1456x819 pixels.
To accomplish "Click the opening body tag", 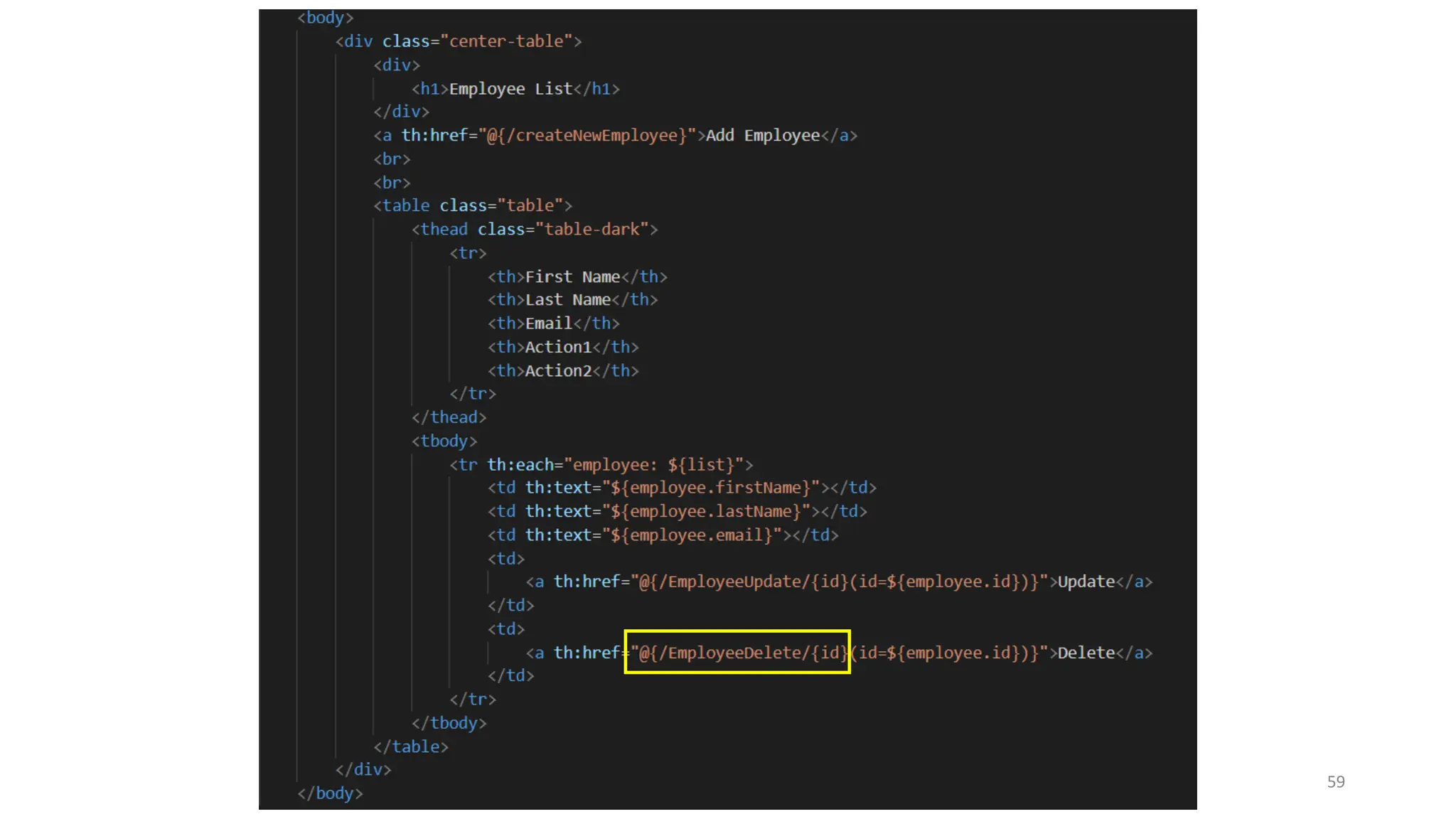I will (x=325, y=18).
